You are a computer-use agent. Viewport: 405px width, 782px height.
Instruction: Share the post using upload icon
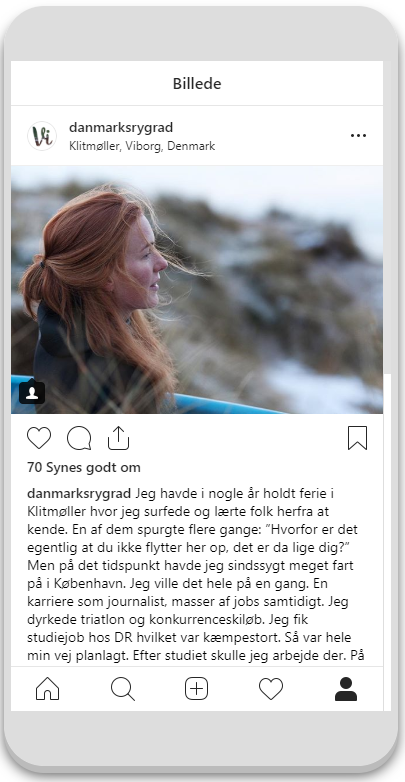coord(119,438)
